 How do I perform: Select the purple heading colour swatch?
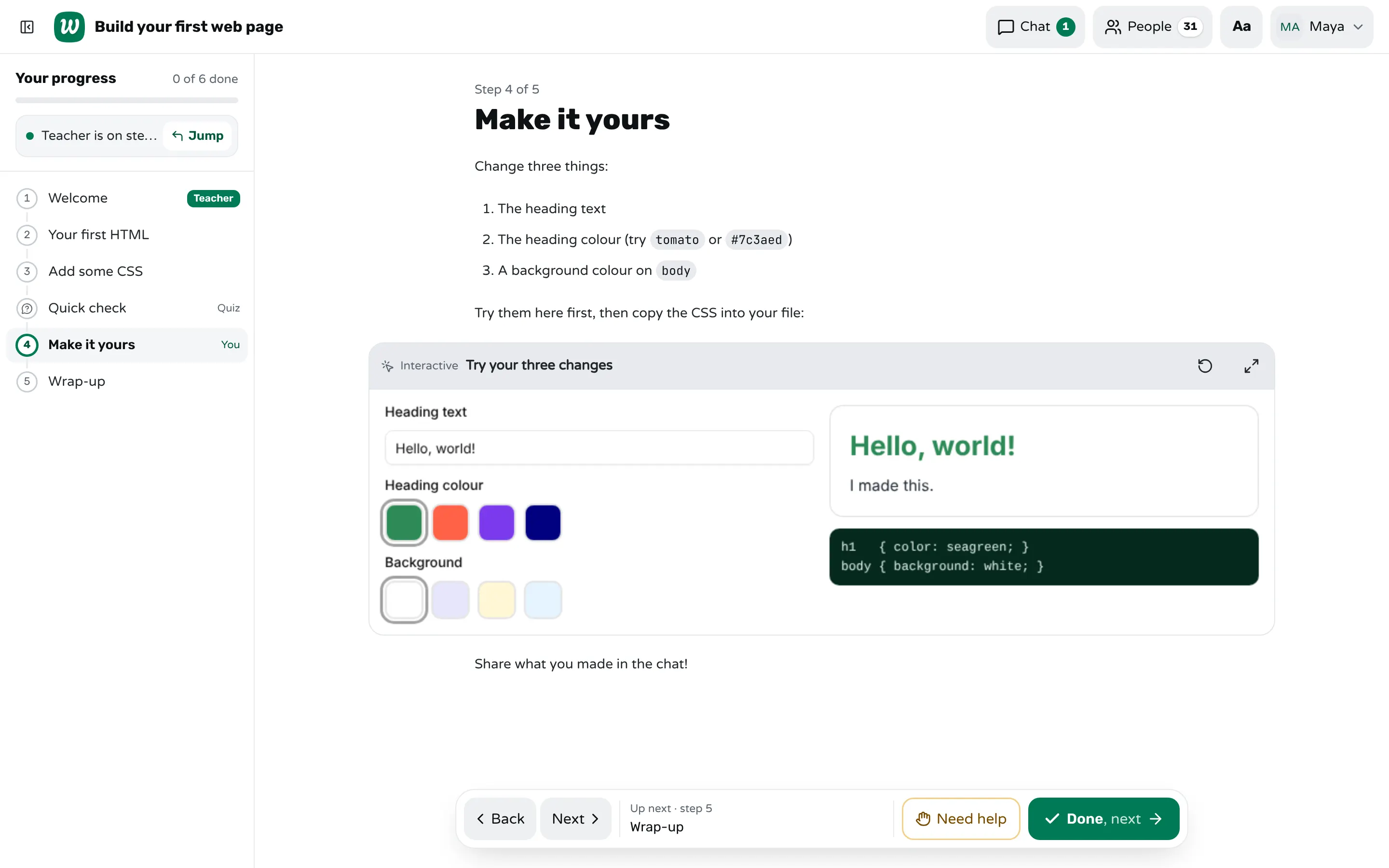pos(496,523)
